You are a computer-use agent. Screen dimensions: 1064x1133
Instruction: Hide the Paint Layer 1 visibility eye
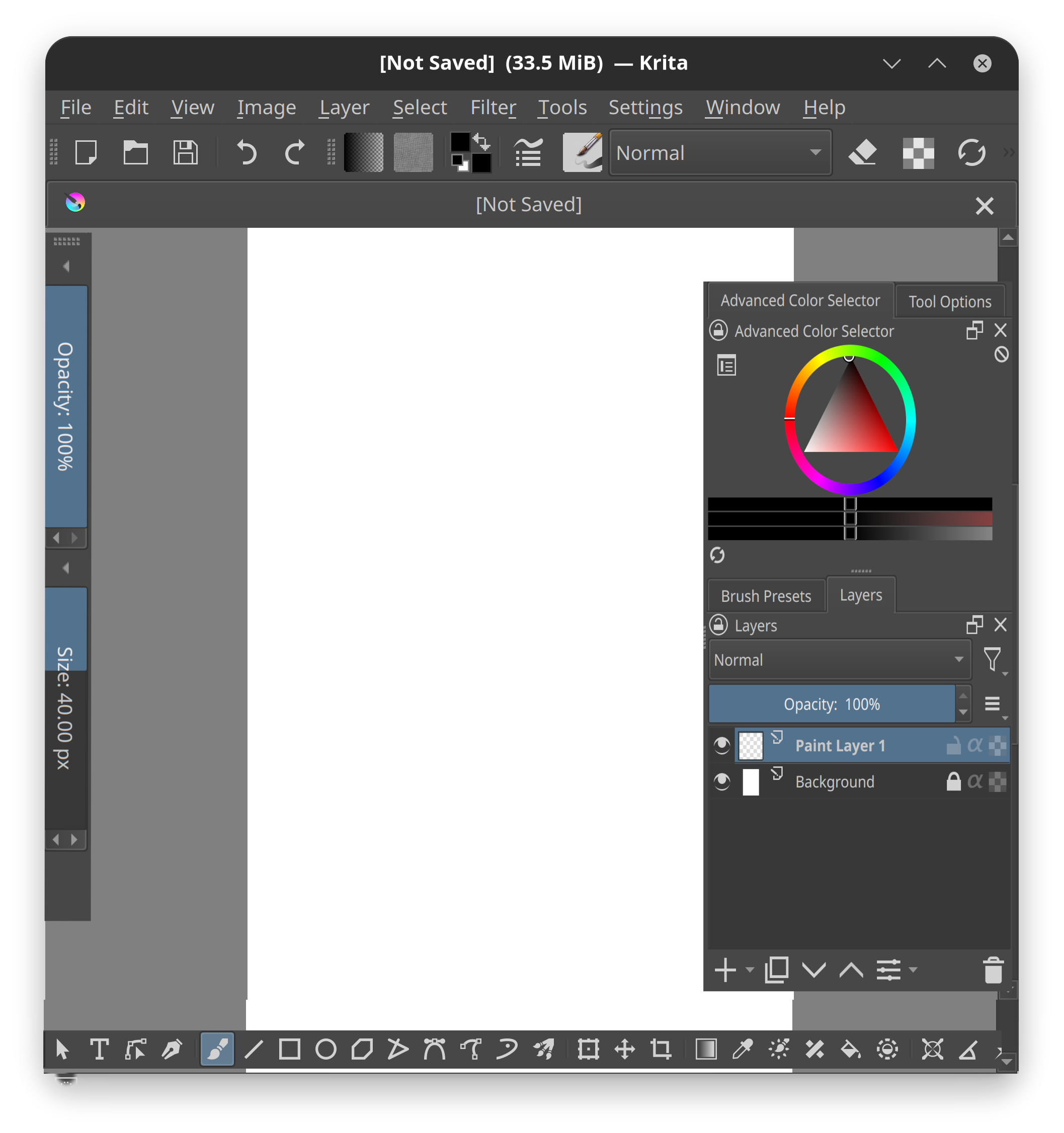pos(722,745)
